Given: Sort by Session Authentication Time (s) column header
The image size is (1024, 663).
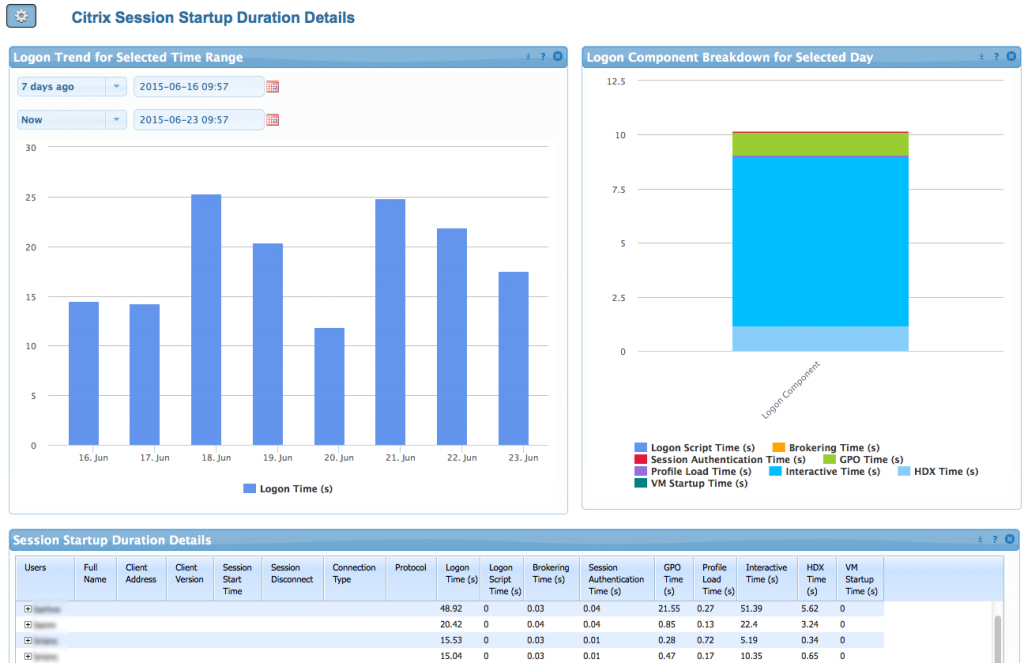Looking at the screenshot, I should pyautogui.click(x=617, y=578).
